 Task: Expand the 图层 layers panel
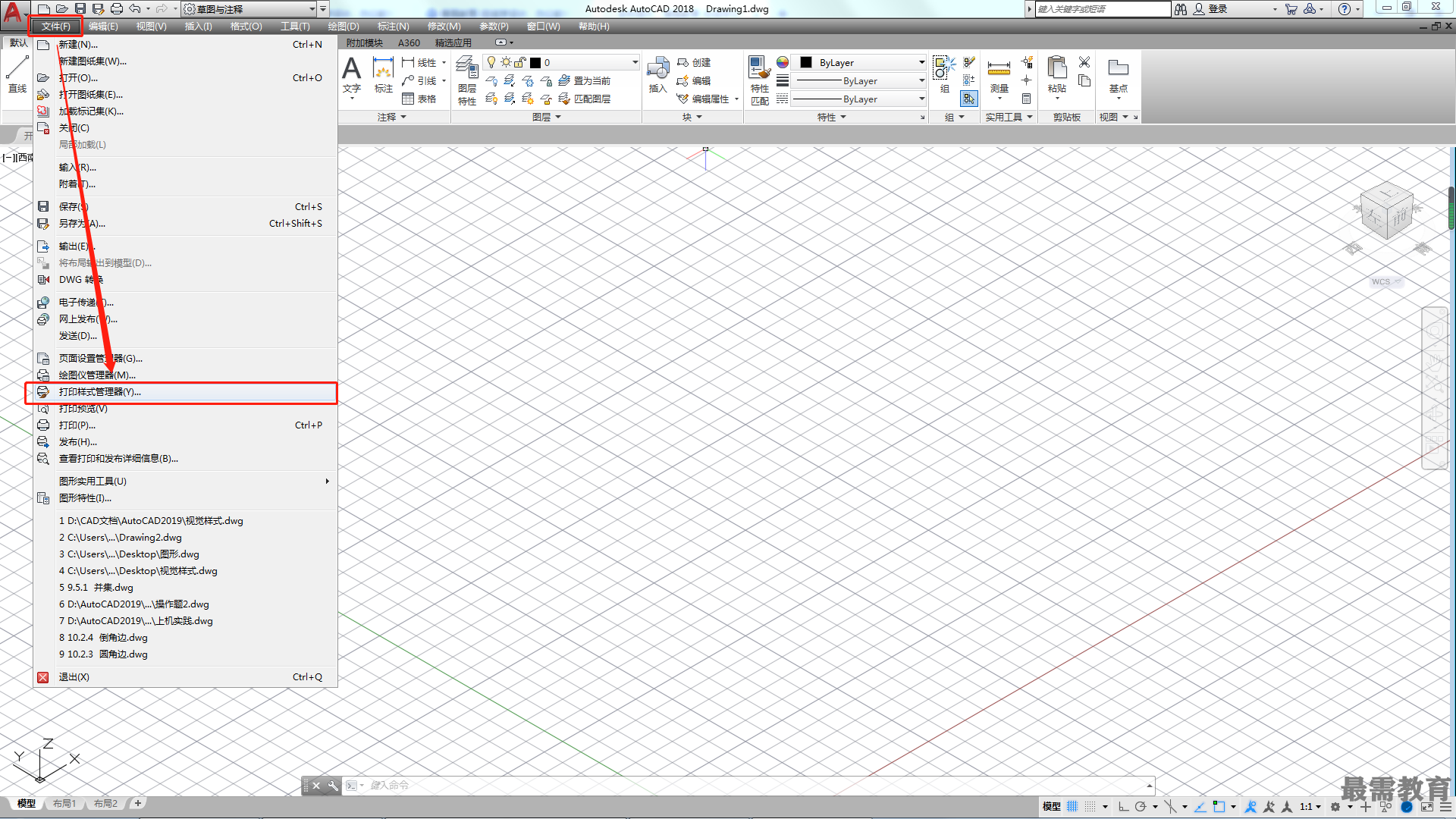pos(547,118)
